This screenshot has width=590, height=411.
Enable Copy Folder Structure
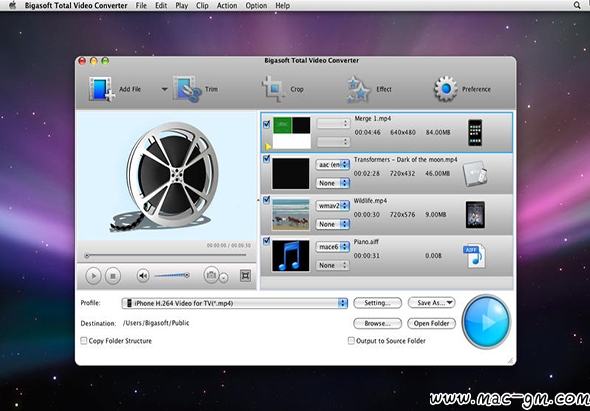[x=84, y=341]
